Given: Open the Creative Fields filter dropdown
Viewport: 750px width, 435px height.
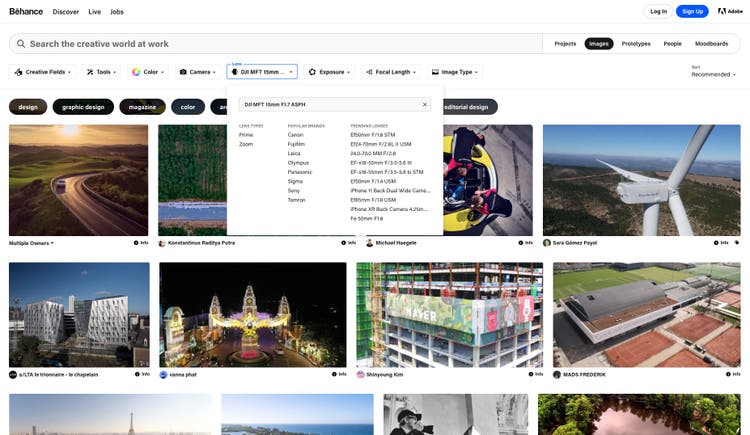Looking at the screenshot, I should 43,72.
